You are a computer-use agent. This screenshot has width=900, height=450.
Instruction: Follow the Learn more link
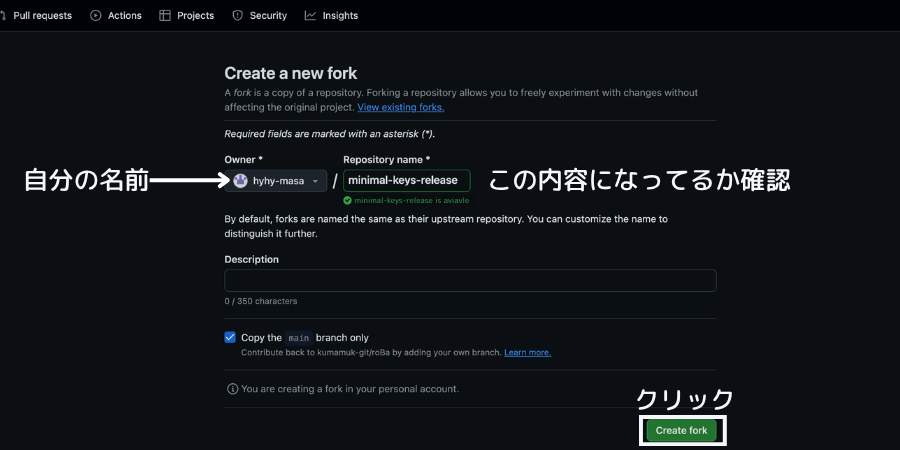pyautogui.click(x=527, y=352)
